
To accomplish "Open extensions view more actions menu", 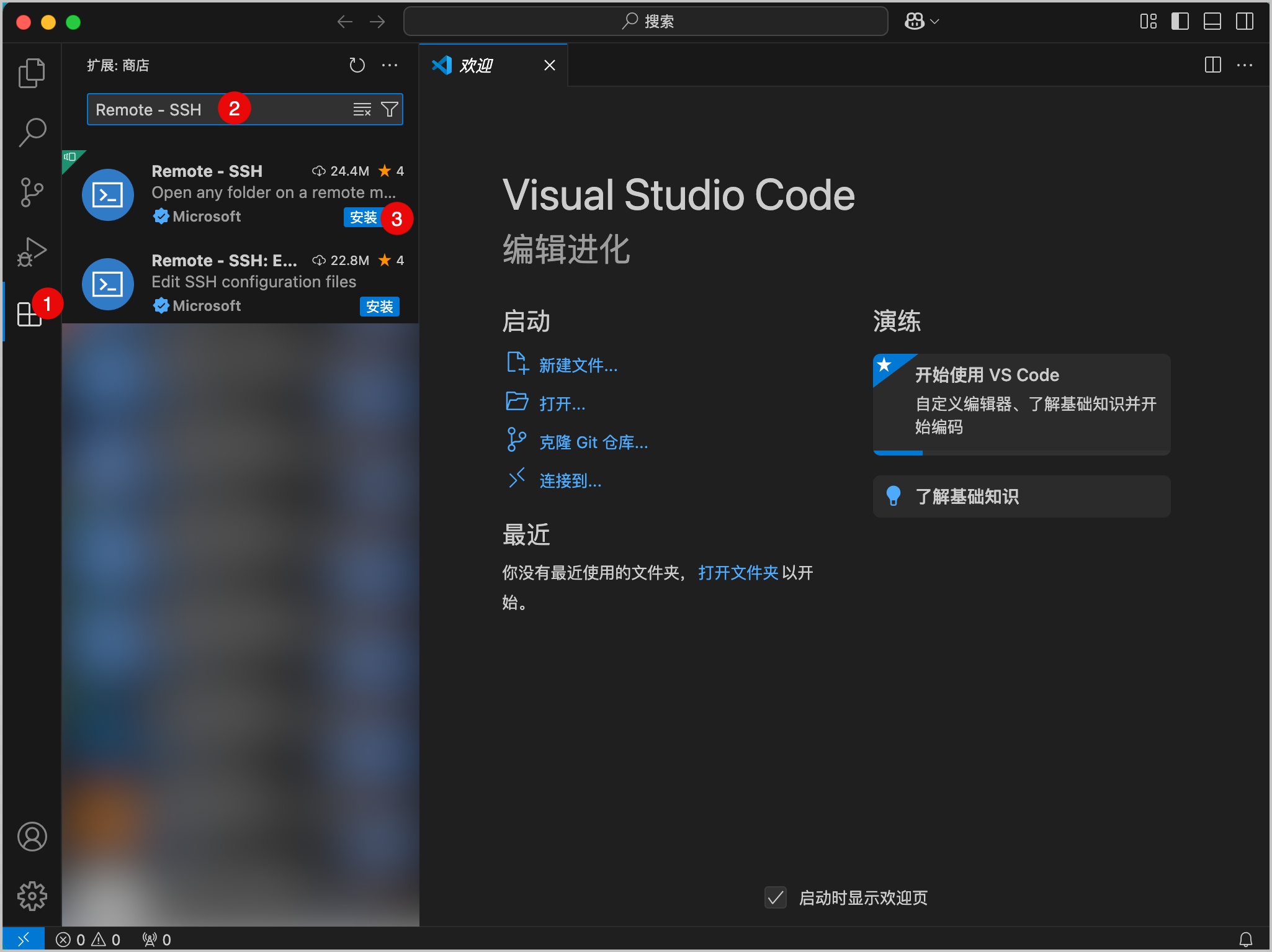I will point(390,65).
